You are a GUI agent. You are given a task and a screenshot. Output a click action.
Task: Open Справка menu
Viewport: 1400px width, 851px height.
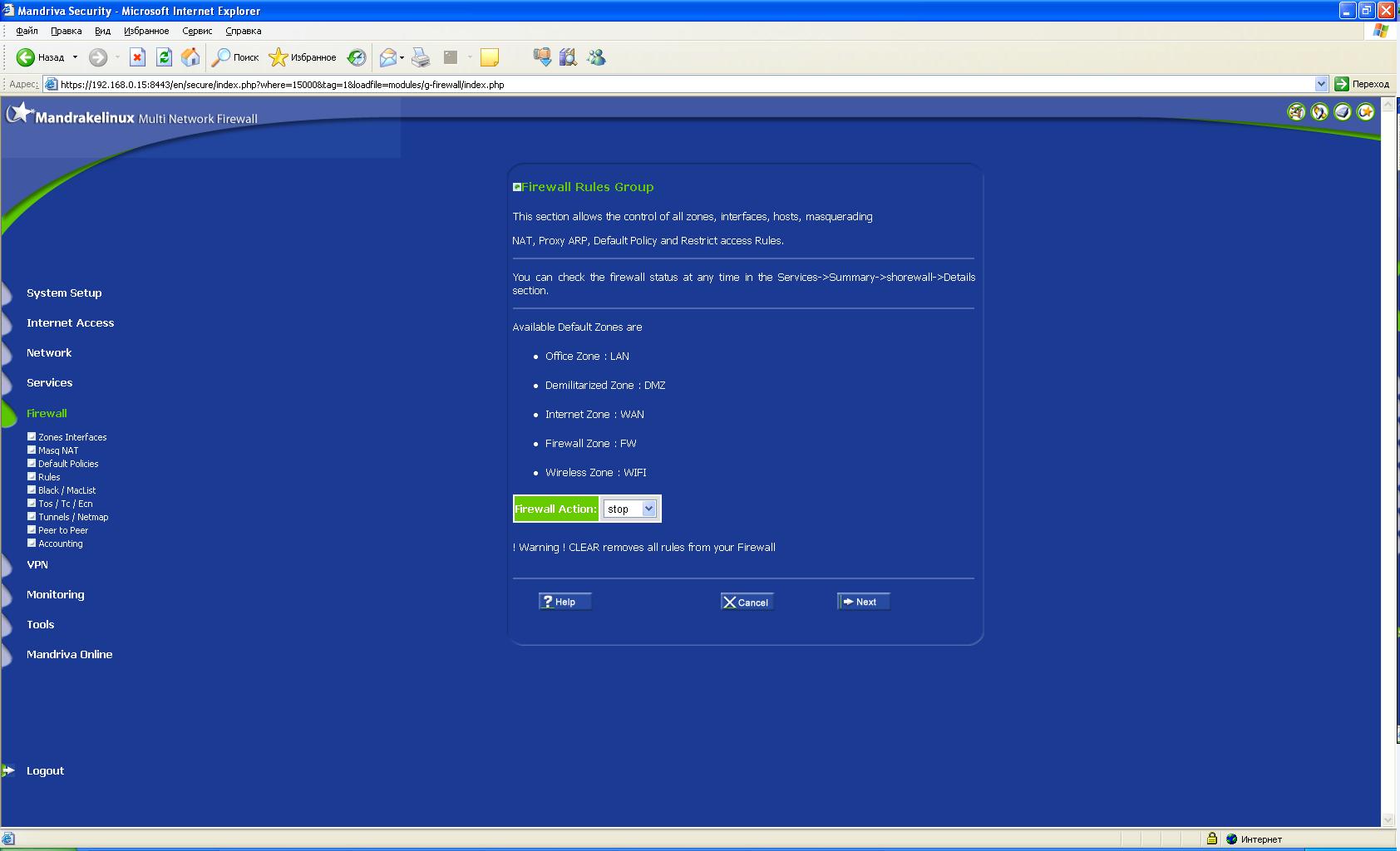[244, 31]
